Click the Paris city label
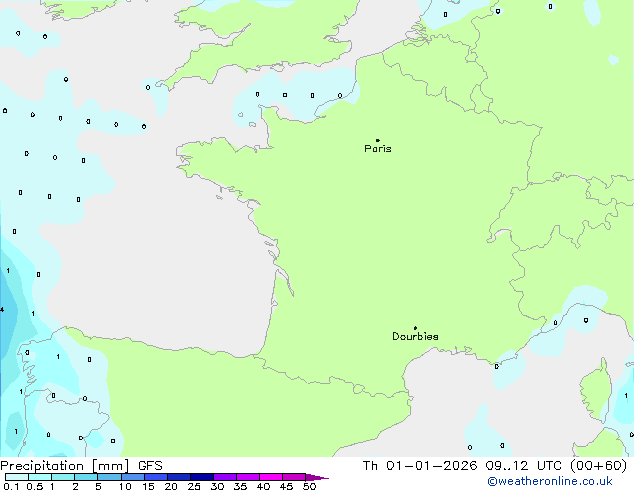This screenshot has height=490, width=634. pyautogui.click(x=378, y=149)
